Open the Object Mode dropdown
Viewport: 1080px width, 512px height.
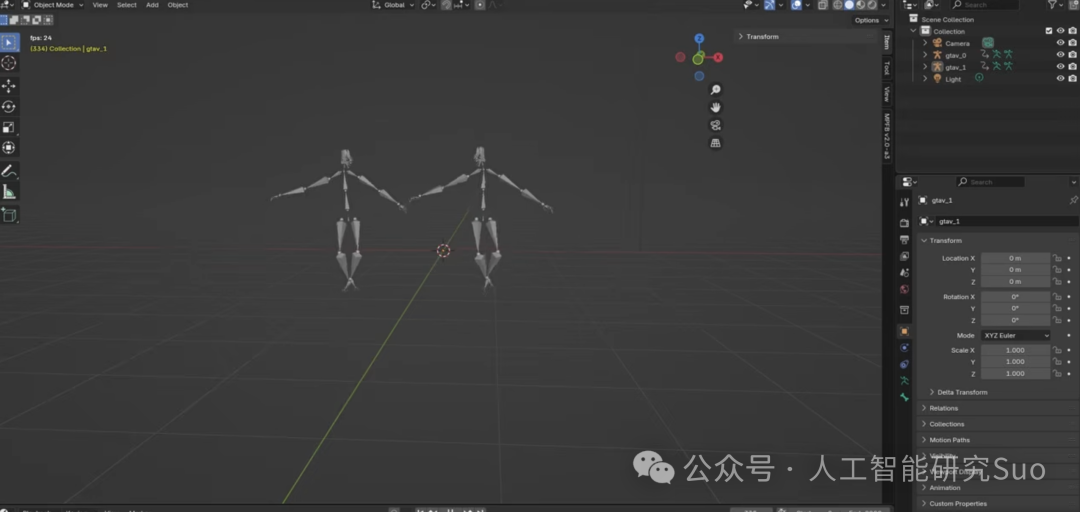(x=52, y=5)
